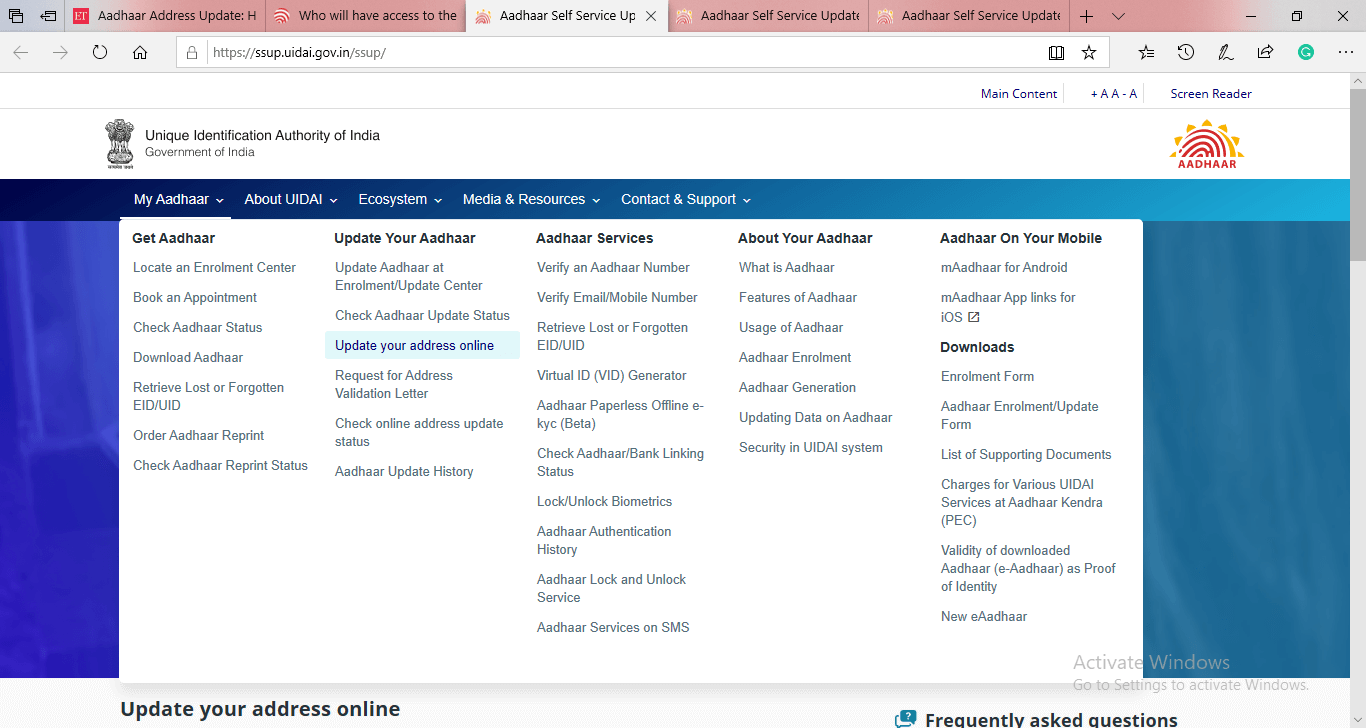Open reading view icon in address bar
Viewport: 1366px width, 728px height.
pos(1056,53)
